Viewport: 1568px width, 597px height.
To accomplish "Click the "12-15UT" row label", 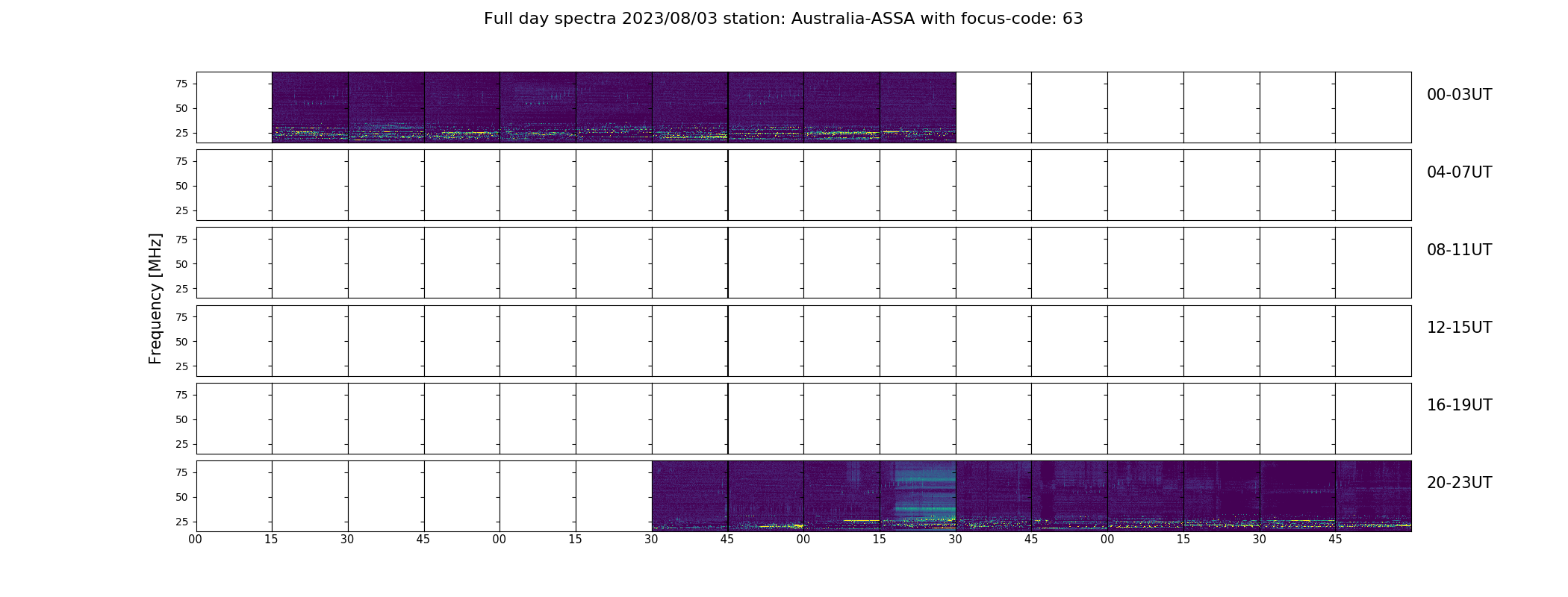I will pos(1459,328).
